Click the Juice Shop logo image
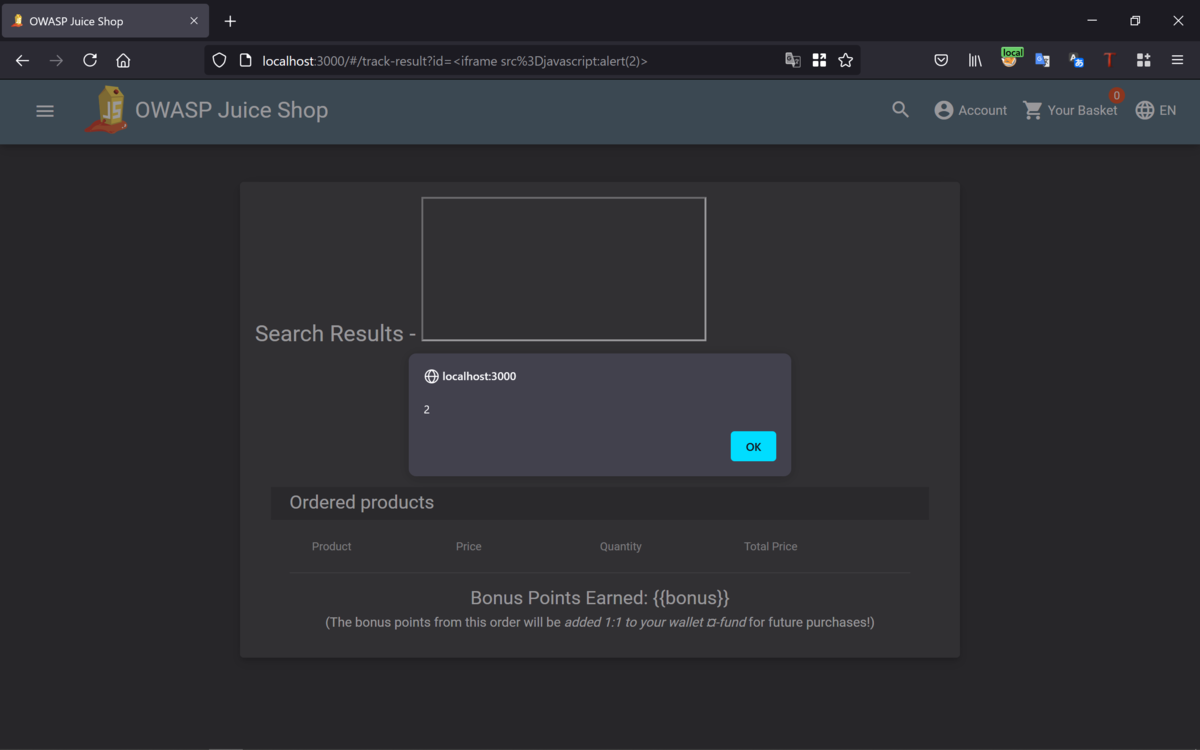Viewport: 1200px width, 750px height. pos(107,110)
